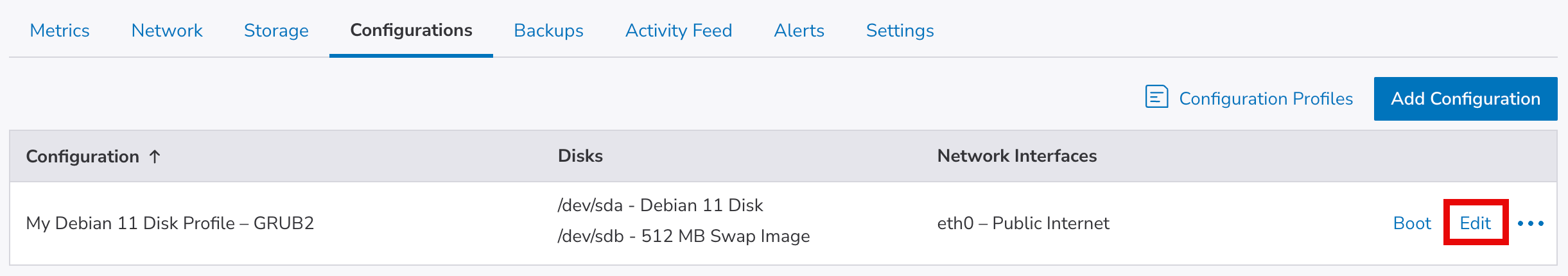The image size is (1568, 276).
Task: Switch to the Network tab
Action: pos(167,31)
